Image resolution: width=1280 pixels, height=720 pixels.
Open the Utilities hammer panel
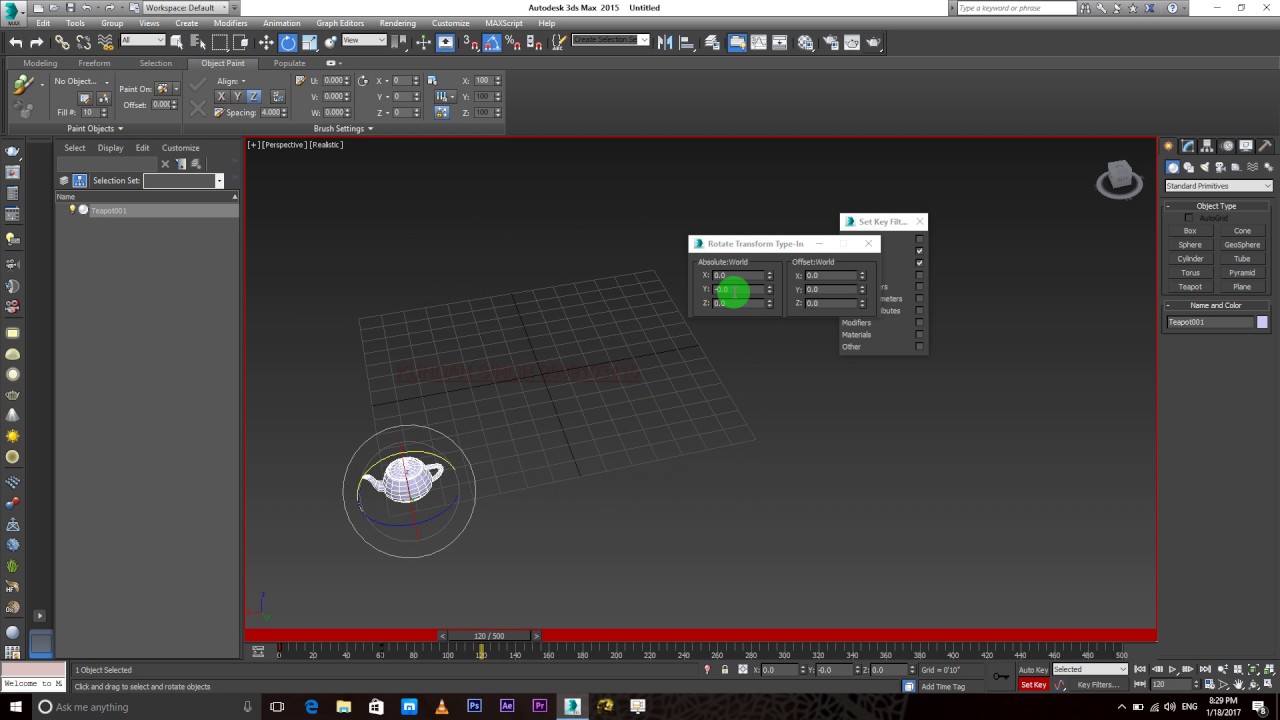pyautogui.click(x=1264, y=146)
